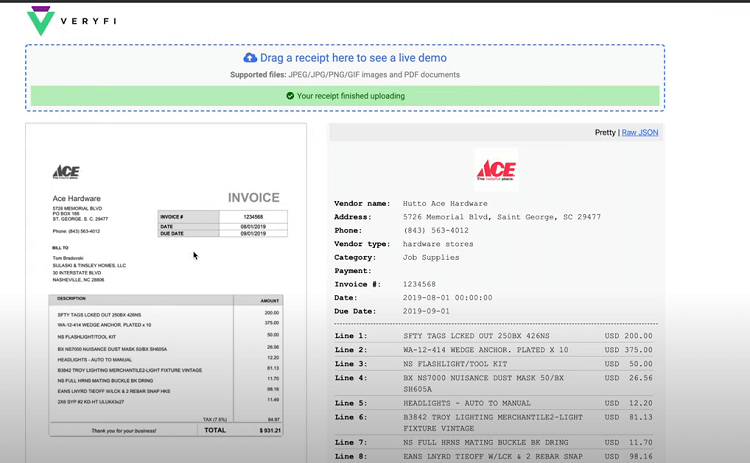Select phone value '(843) 563-4012'
Image resolution: width=750 pixels, height=463 pixels.
tap(436, 231)
